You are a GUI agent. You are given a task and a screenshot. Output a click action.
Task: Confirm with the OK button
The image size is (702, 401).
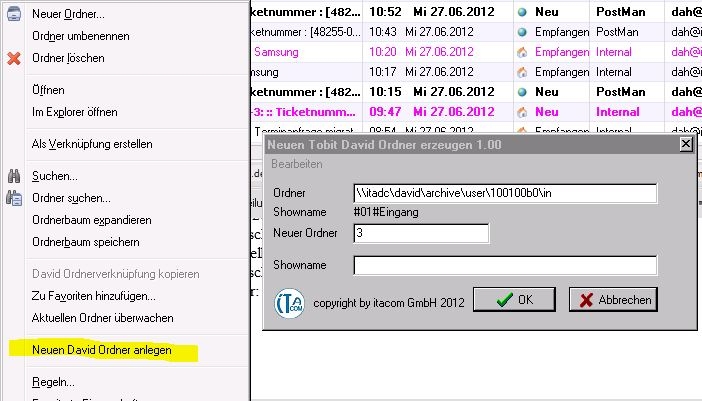pyautogui.click(x=514, y=299)
